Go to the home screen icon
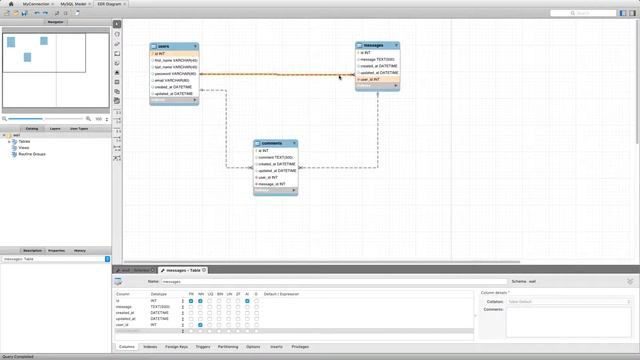This screenshot has width=640, height=360. [x=11, y=4]
